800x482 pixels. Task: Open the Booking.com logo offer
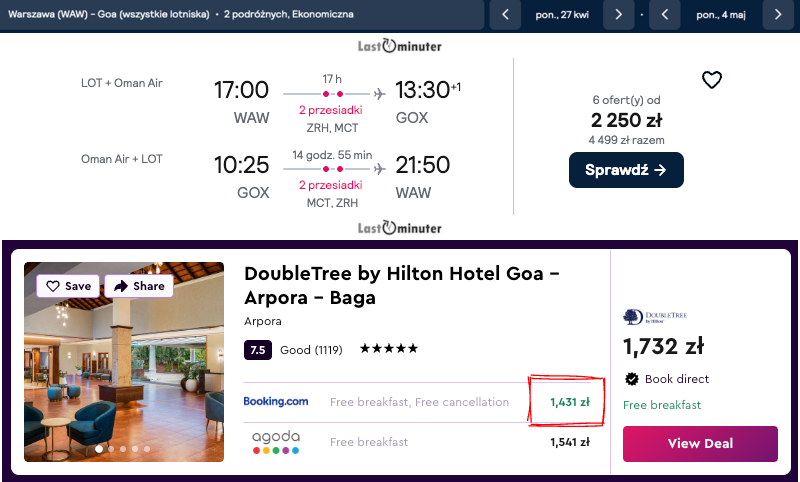click(x=276, y=402)
